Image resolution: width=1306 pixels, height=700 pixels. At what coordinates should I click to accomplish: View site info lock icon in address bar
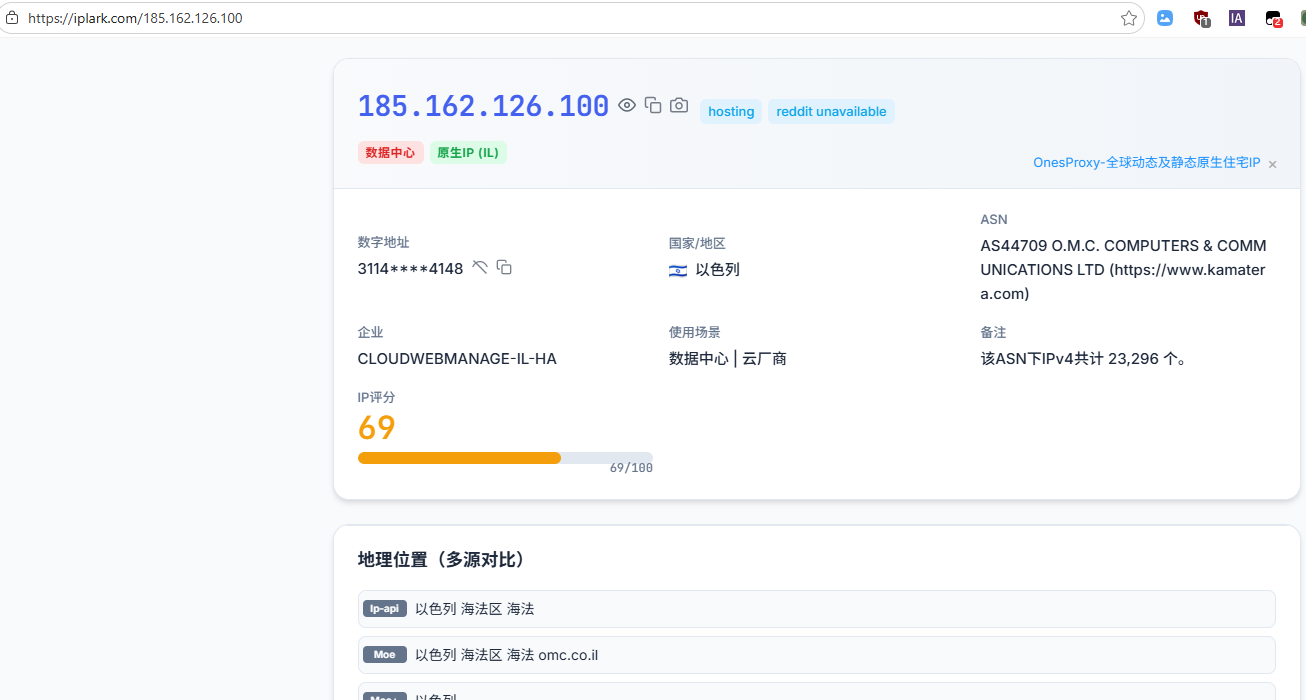12,18
